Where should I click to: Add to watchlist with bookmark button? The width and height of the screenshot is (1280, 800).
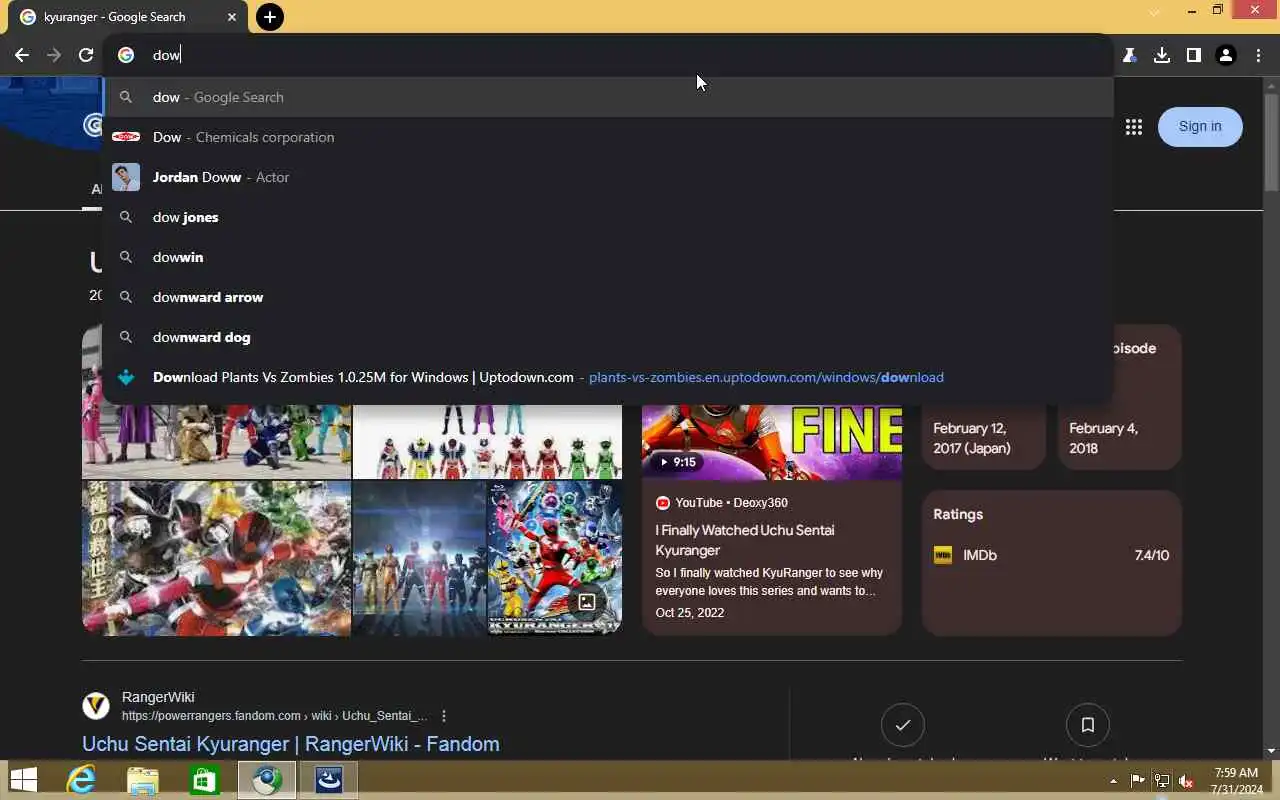[1087, 725]
